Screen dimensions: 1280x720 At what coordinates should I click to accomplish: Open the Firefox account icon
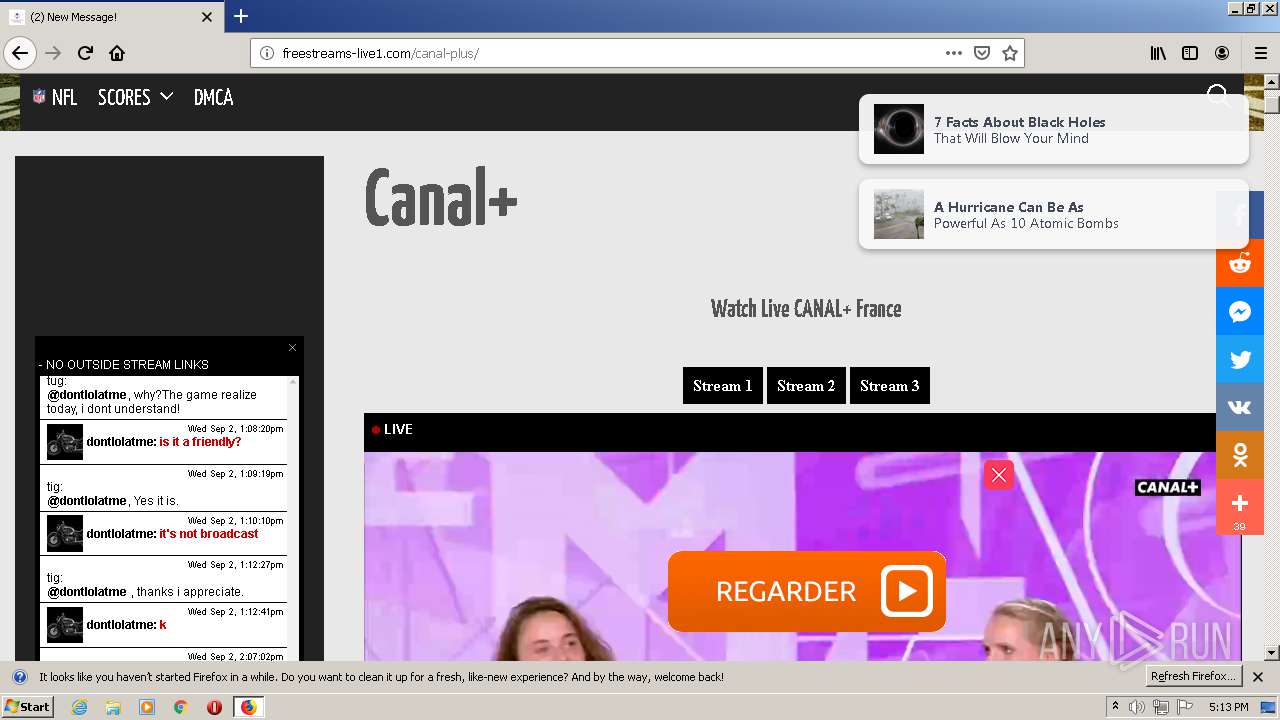click(1222, 53)
